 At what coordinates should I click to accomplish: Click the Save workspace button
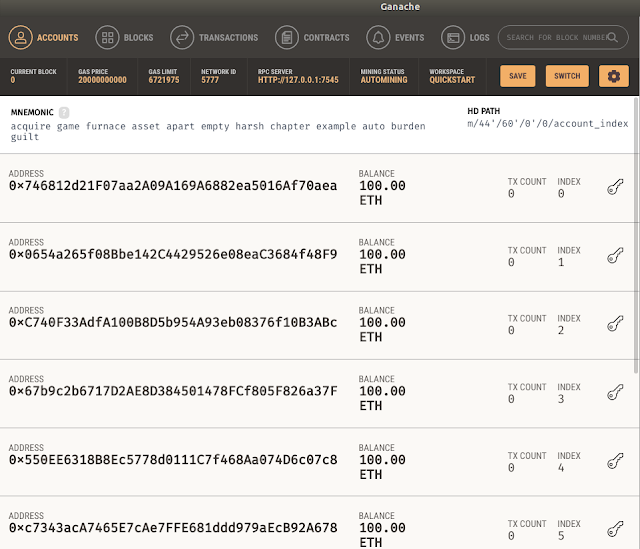pos(517,76)
